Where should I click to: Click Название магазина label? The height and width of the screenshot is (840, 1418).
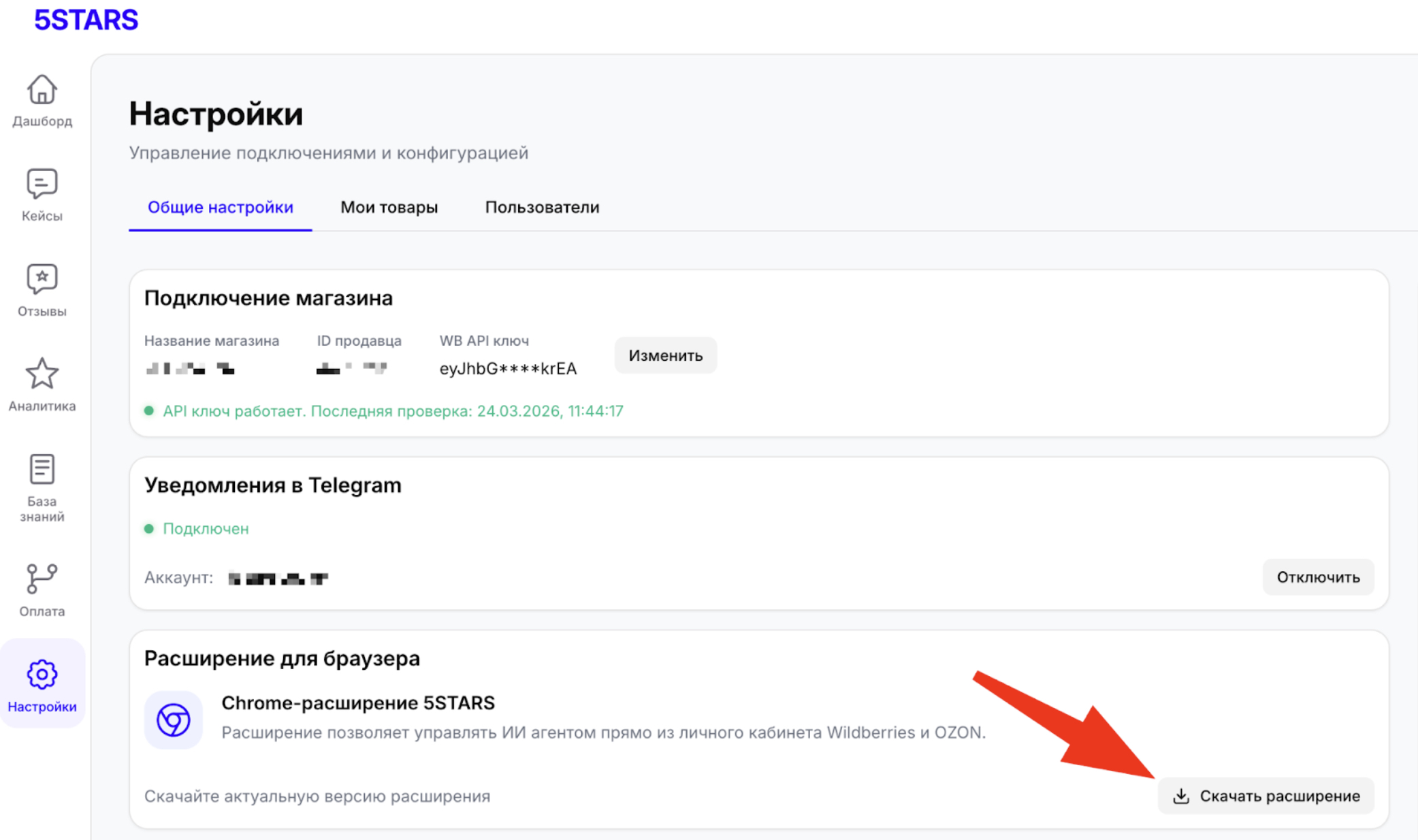[212, 340]
